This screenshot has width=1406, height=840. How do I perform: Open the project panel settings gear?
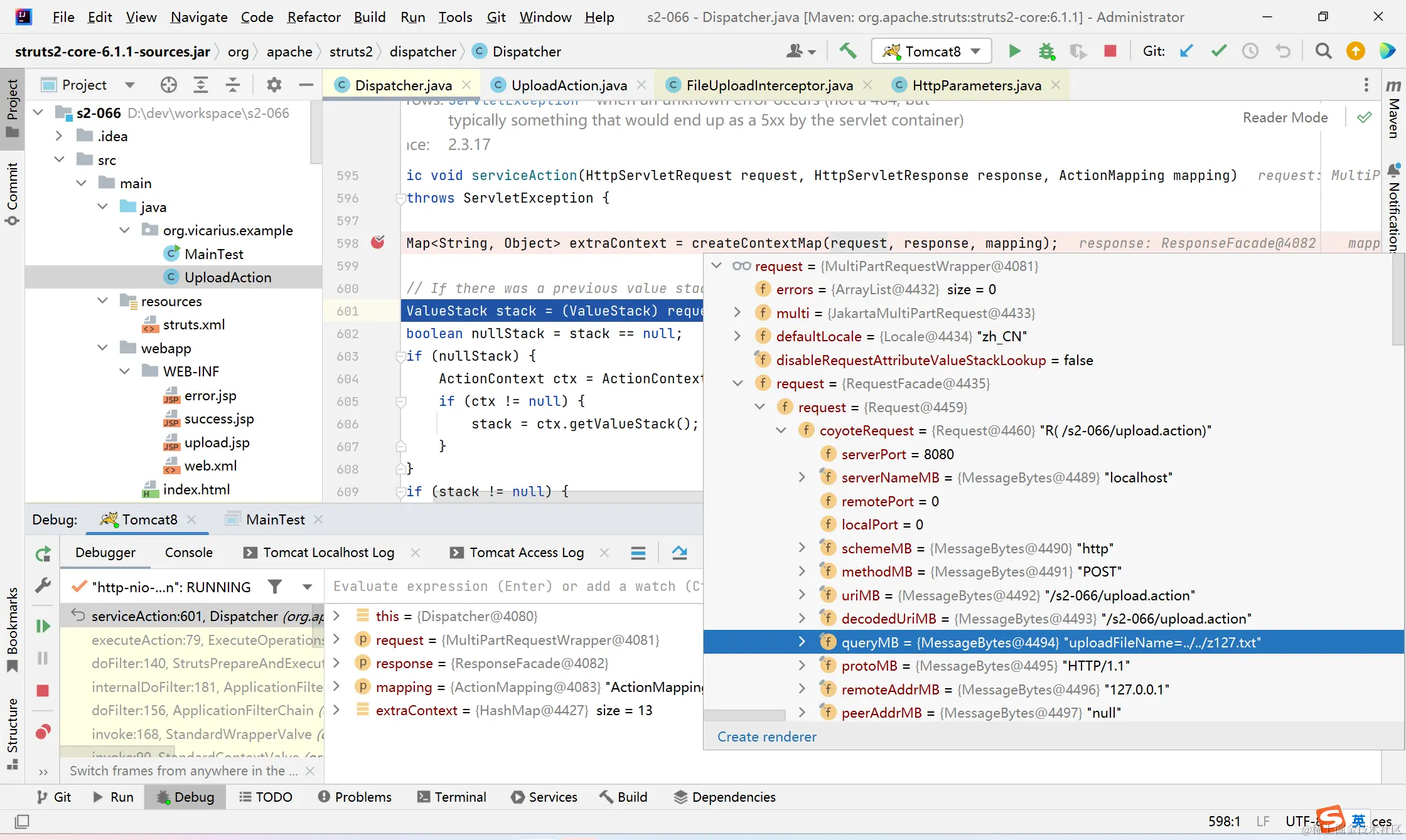(x=274, y=85)
